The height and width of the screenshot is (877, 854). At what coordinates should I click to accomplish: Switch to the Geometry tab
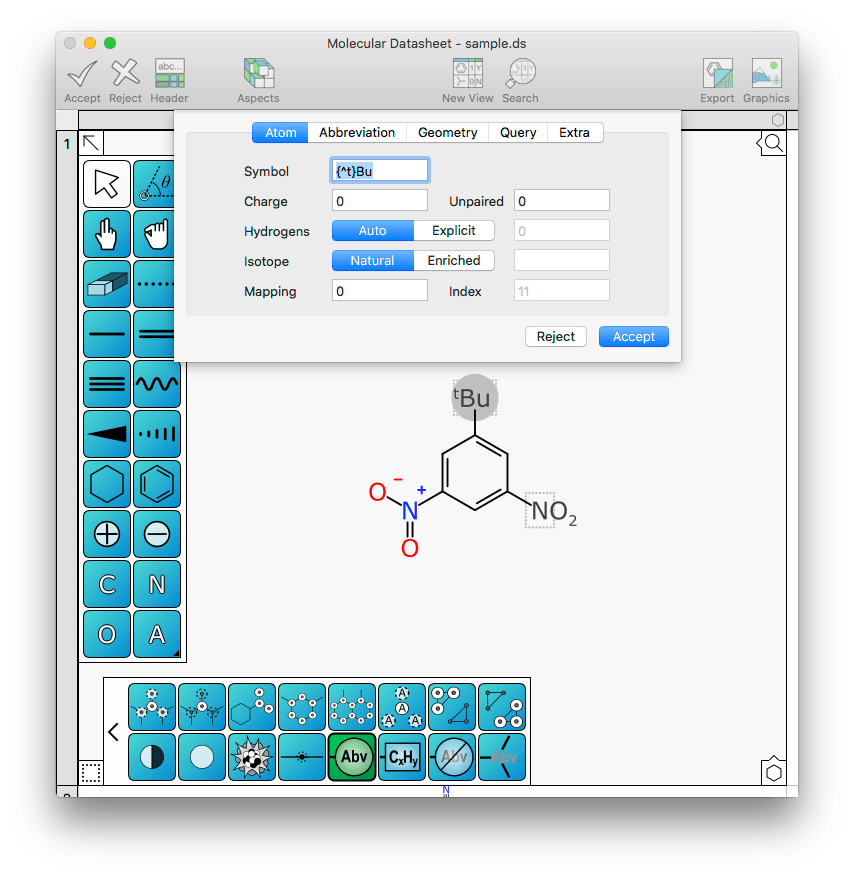[448, 133]
